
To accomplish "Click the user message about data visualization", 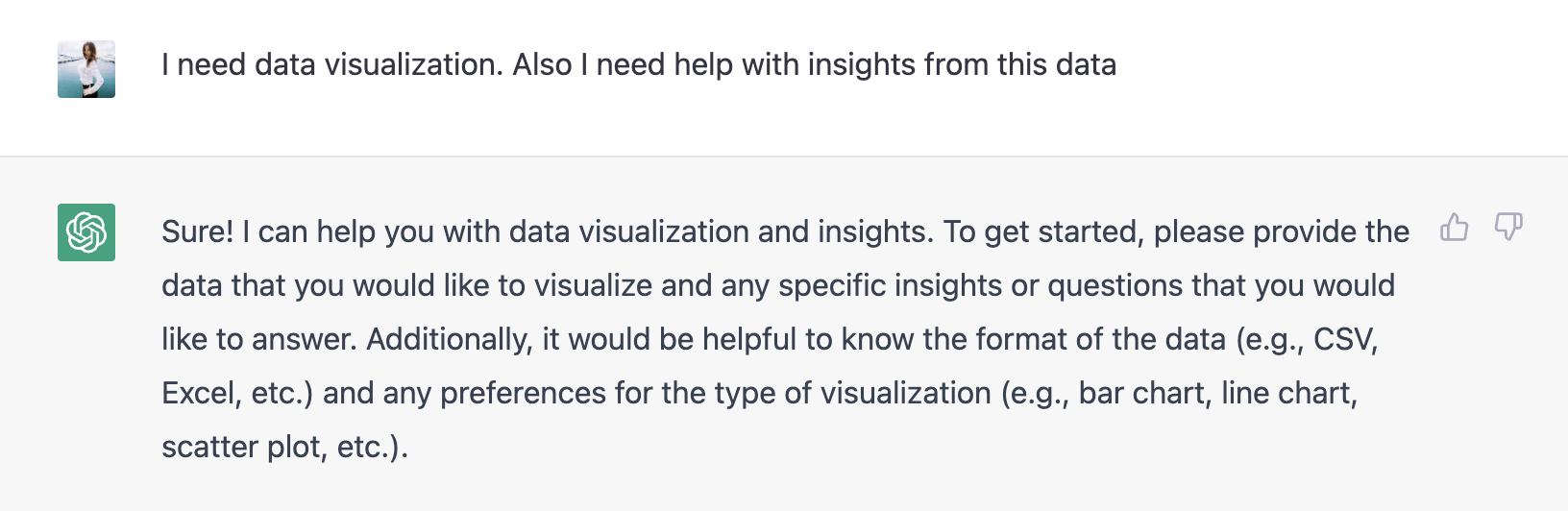I will point(639,64).
